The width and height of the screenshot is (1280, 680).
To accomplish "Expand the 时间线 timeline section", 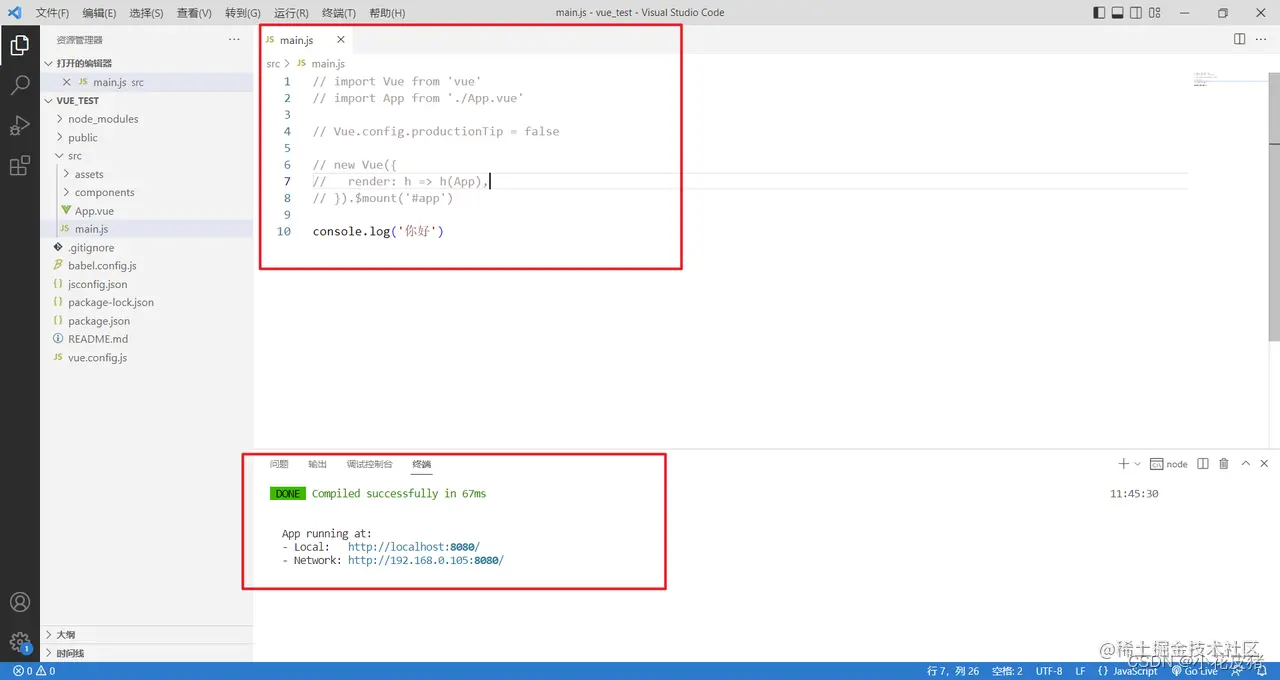I will pos(147,653).
